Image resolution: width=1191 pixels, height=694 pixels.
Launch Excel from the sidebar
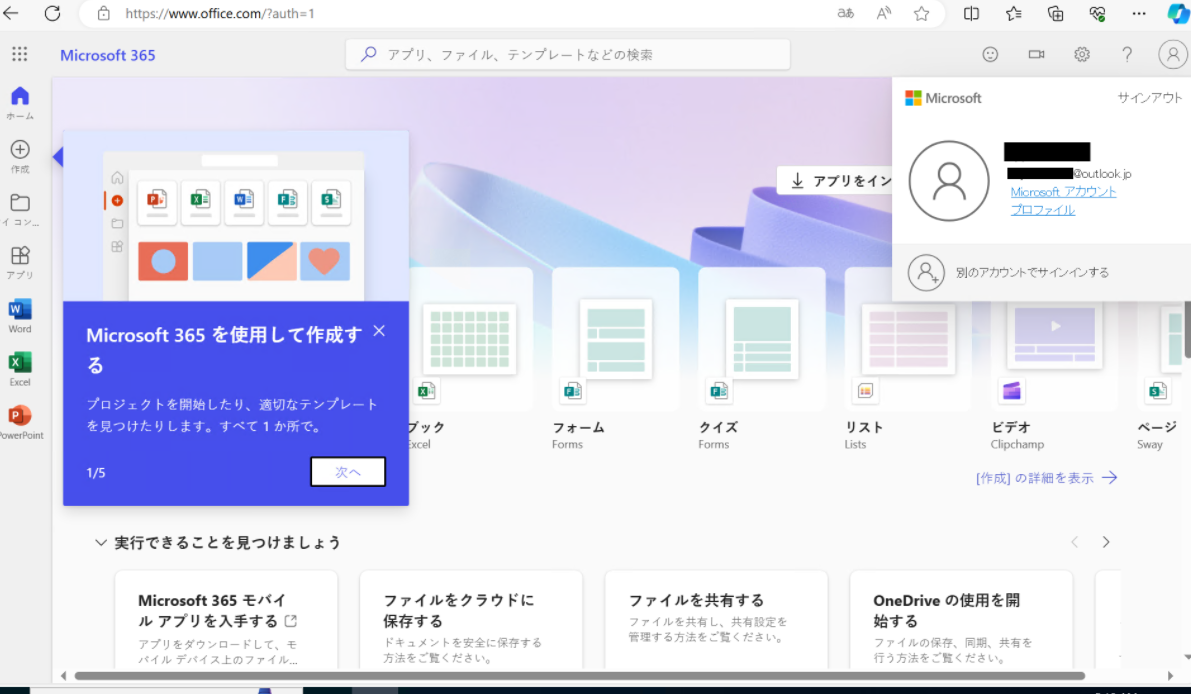point(20,369)
